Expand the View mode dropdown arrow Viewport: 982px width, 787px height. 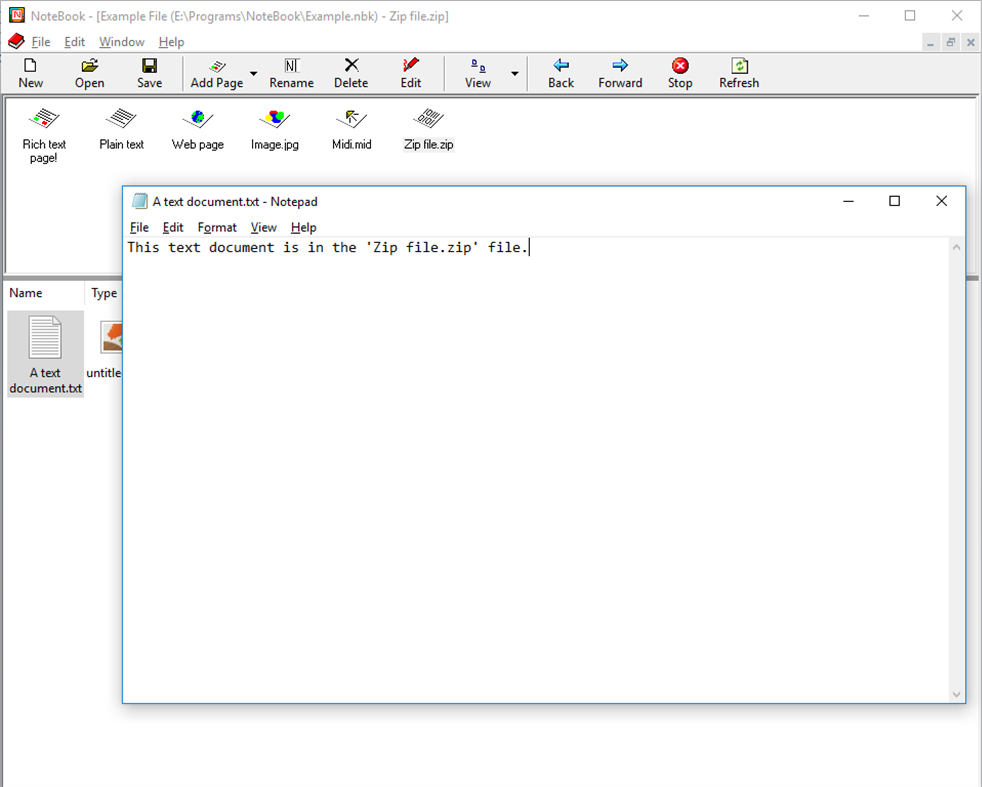[x=514, y=72]
